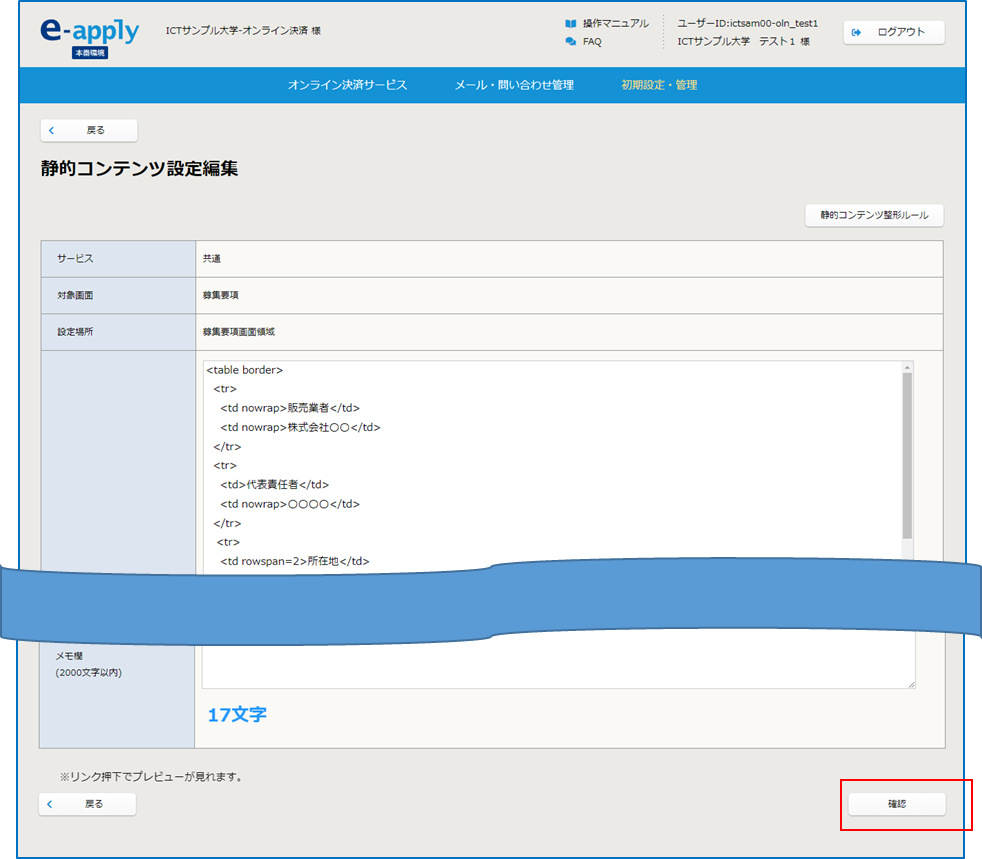Click into the HTML content text area
The width and height of the screenshot is (982, 859).
coord(552,466)
